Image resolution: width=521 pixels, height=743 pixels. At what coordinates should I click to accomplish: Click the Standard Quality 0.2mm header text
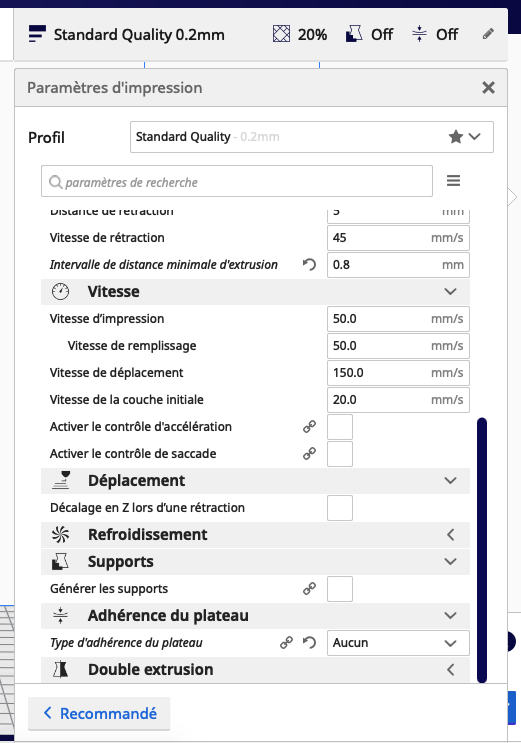click(139, 35)
